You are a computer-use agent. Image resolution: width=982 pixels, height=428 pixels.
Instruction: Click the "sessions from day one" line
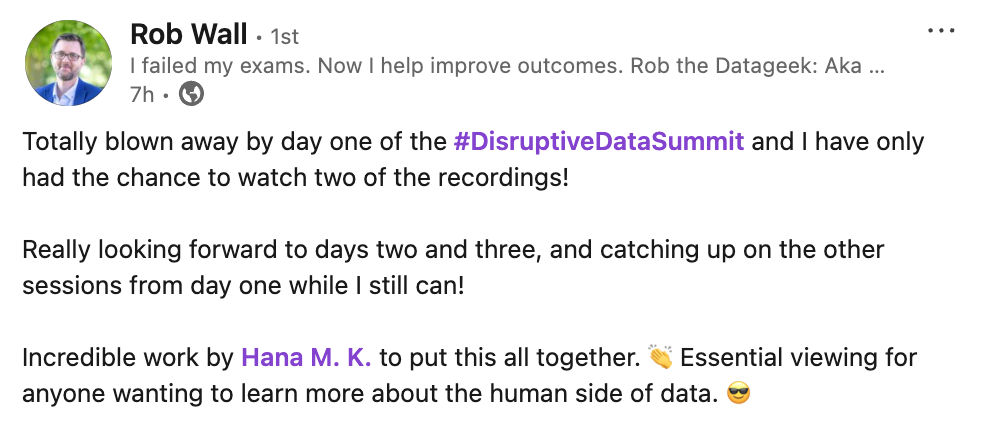244,286
